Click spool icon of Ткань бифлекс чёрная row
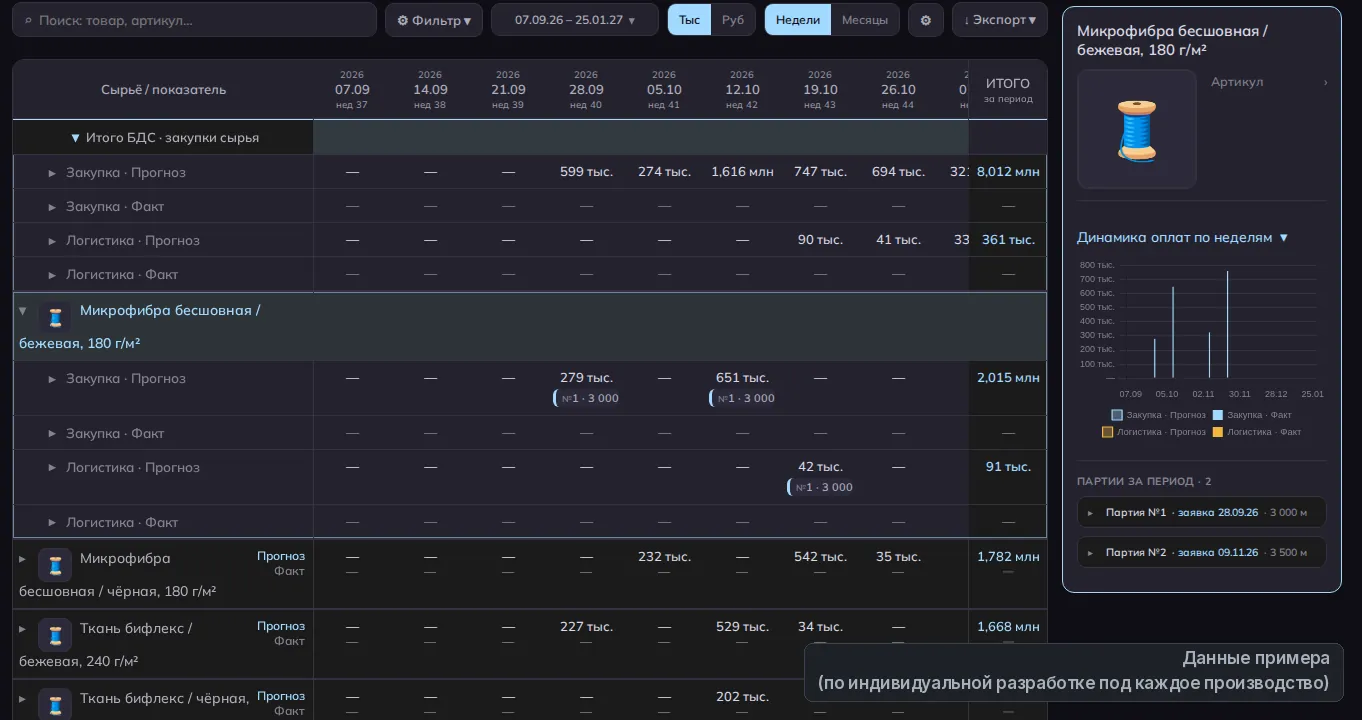 [55, 704]
